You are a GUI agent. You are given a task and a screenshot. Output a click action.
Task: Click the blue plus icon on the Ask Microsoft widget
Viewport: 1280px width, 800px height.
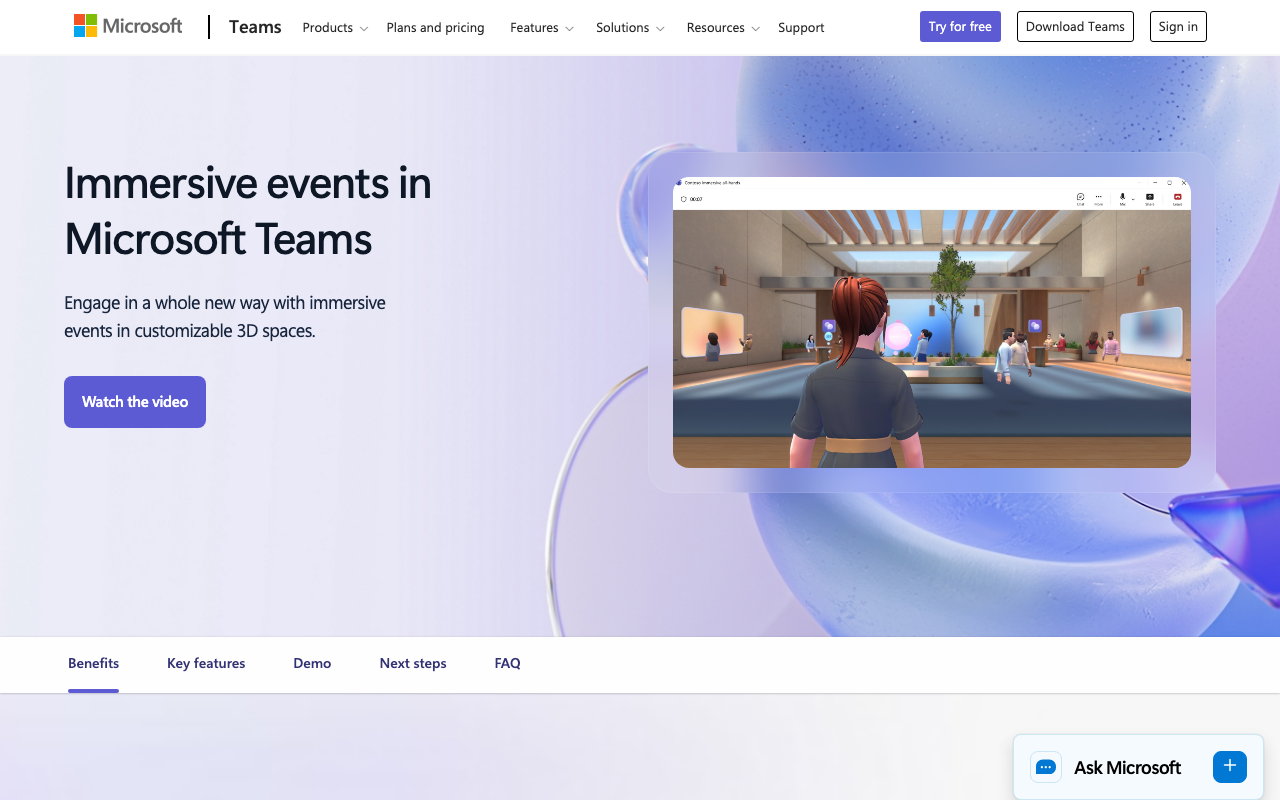(1229, 767)
